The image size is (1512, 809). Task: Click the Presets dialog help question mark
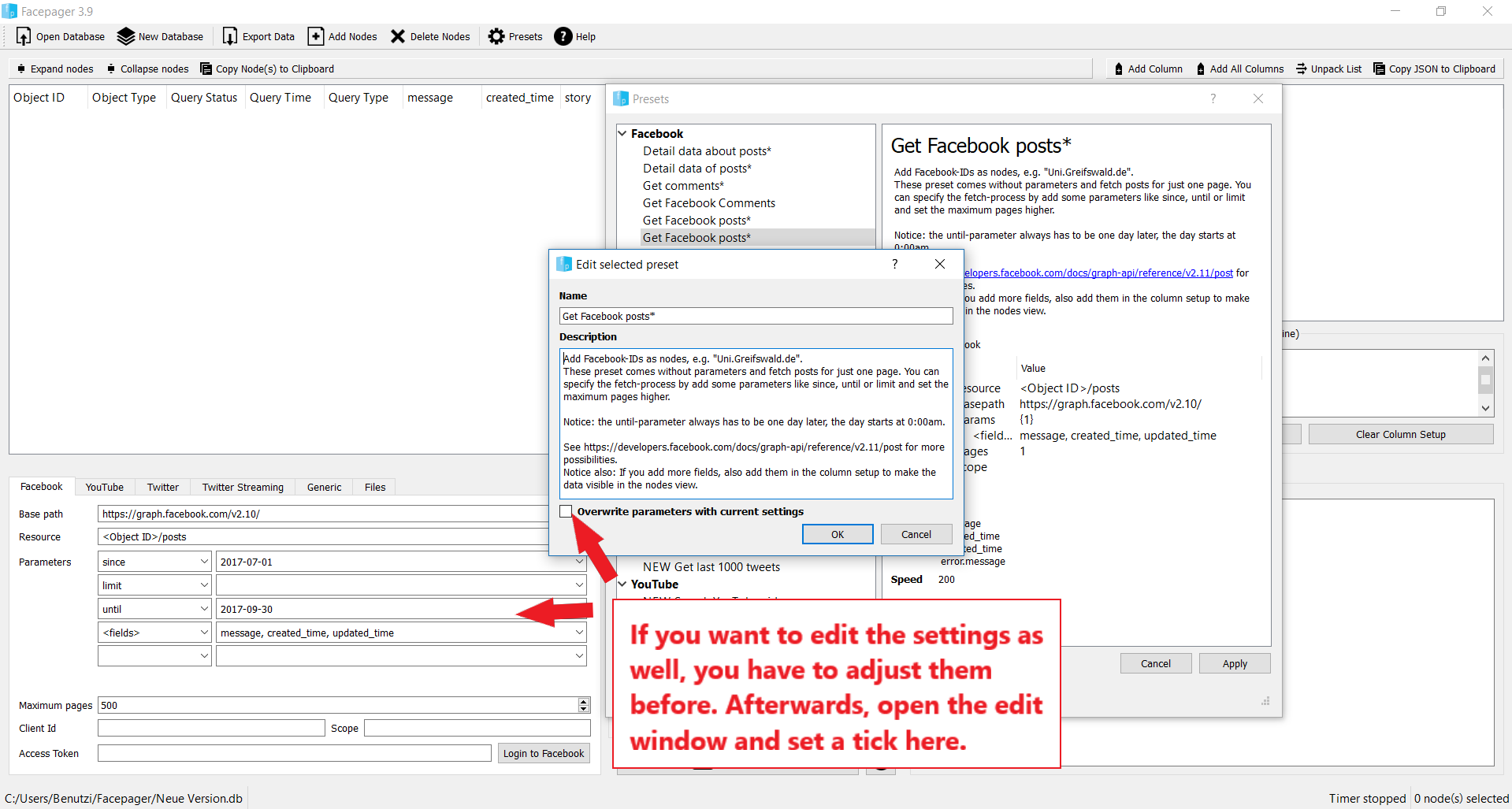(x=1213, y=98)
